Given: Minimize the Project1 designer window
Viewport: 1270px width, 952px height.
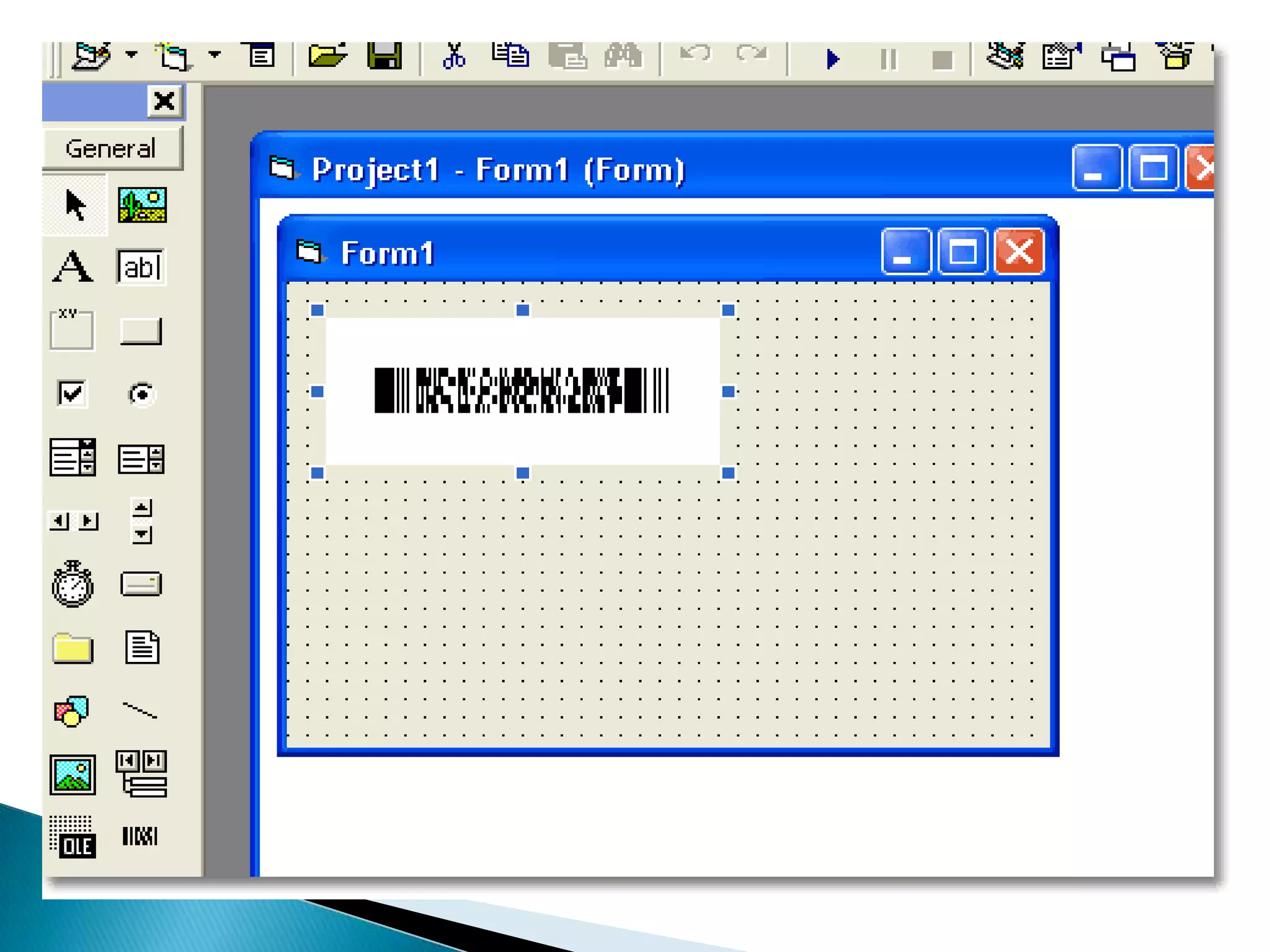Looking at the screenshot, I should point(1096,168).
